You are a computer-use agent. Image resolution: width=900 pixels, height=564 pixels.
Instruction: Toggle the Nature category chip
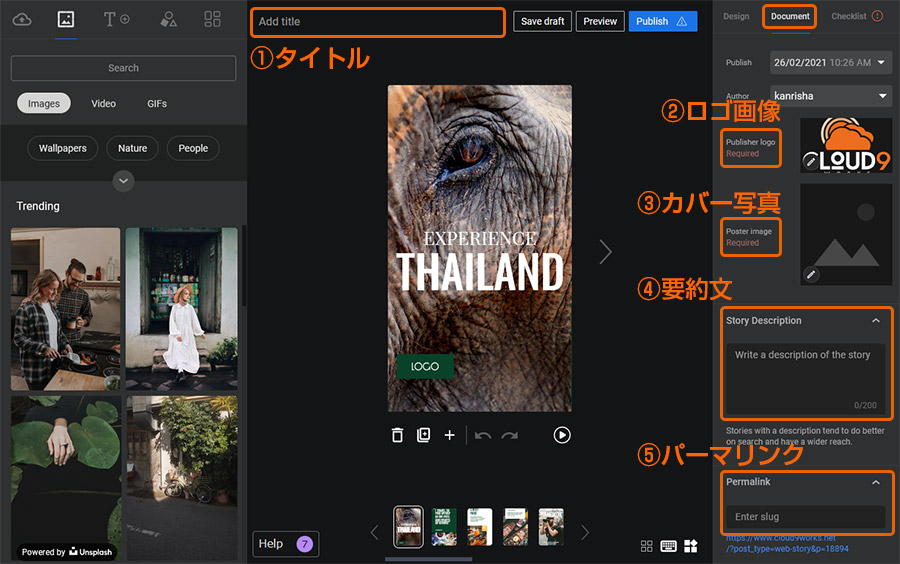pyautogui.click(x=132, y=148)
